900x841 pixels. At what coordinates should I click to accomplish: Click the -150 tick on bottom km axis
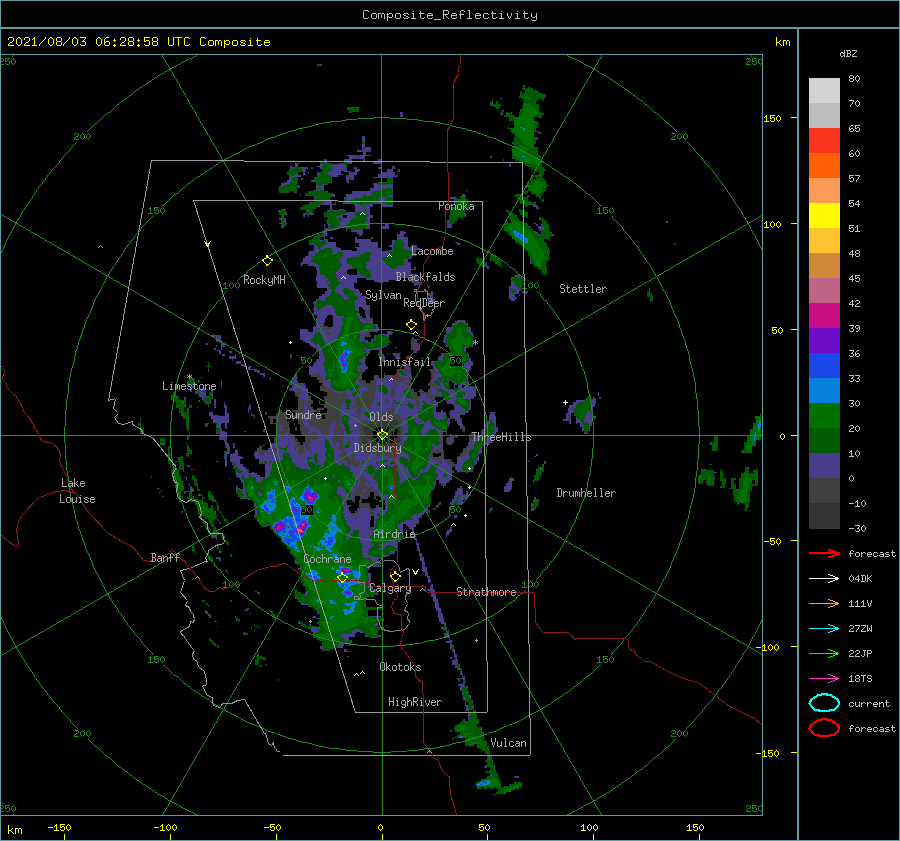click(x=59, y=827)
